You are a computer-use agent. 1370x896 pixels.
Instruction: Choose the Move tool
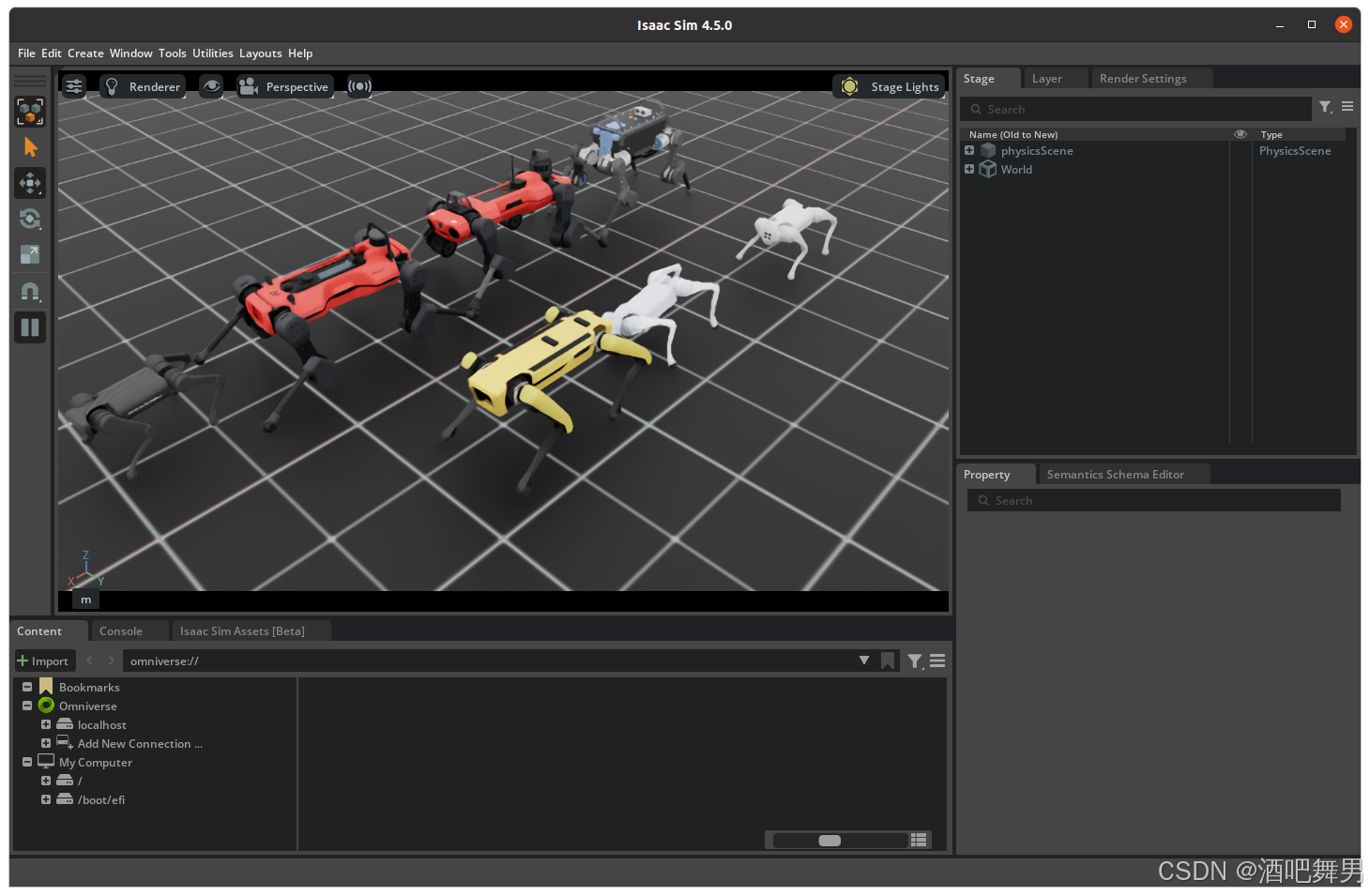tap(30, 183)
